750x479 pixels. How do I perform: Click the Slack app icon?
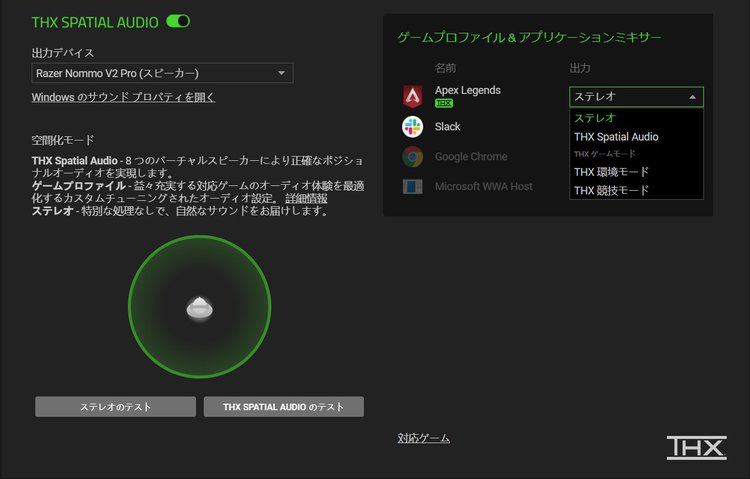(412, 127)
